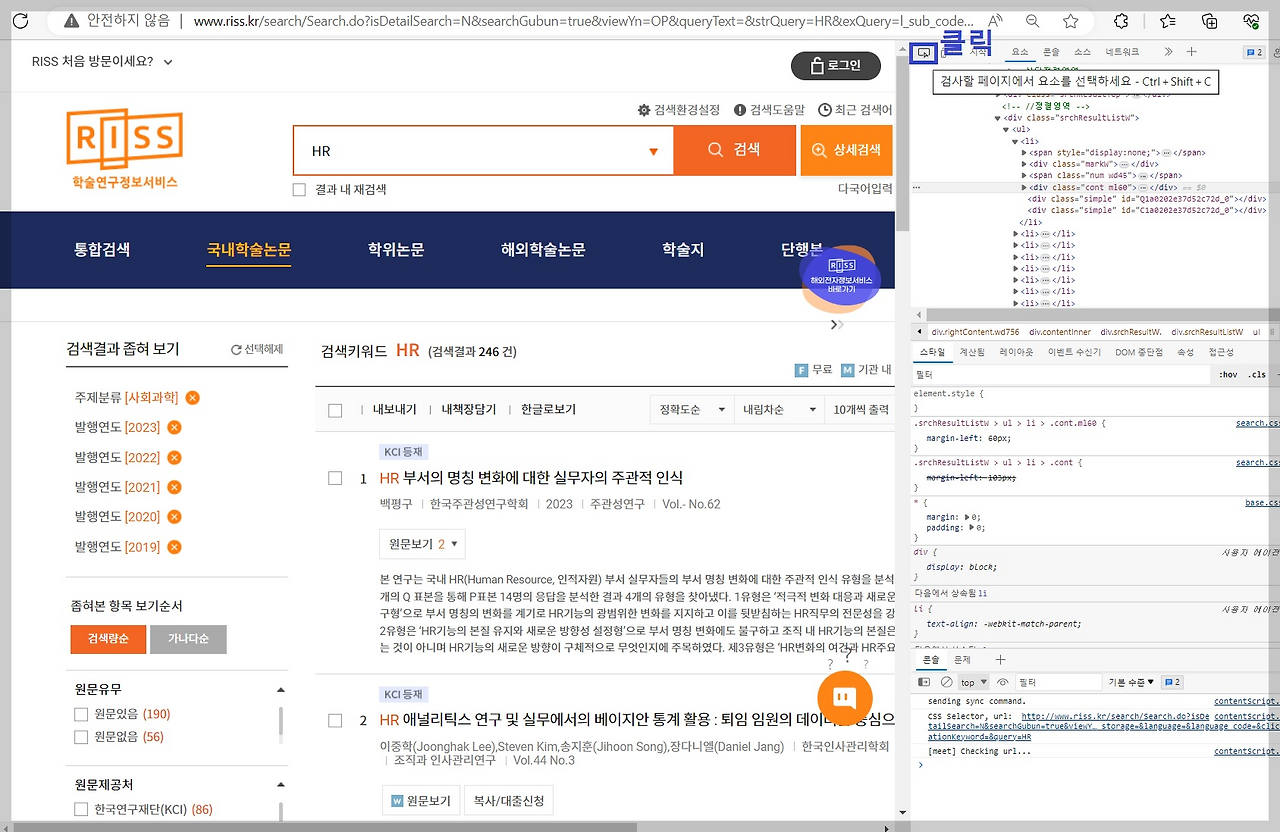Click the inspect element picker icon in DevTools
This screenshot has width=1280, height=832.
[924, 52]
